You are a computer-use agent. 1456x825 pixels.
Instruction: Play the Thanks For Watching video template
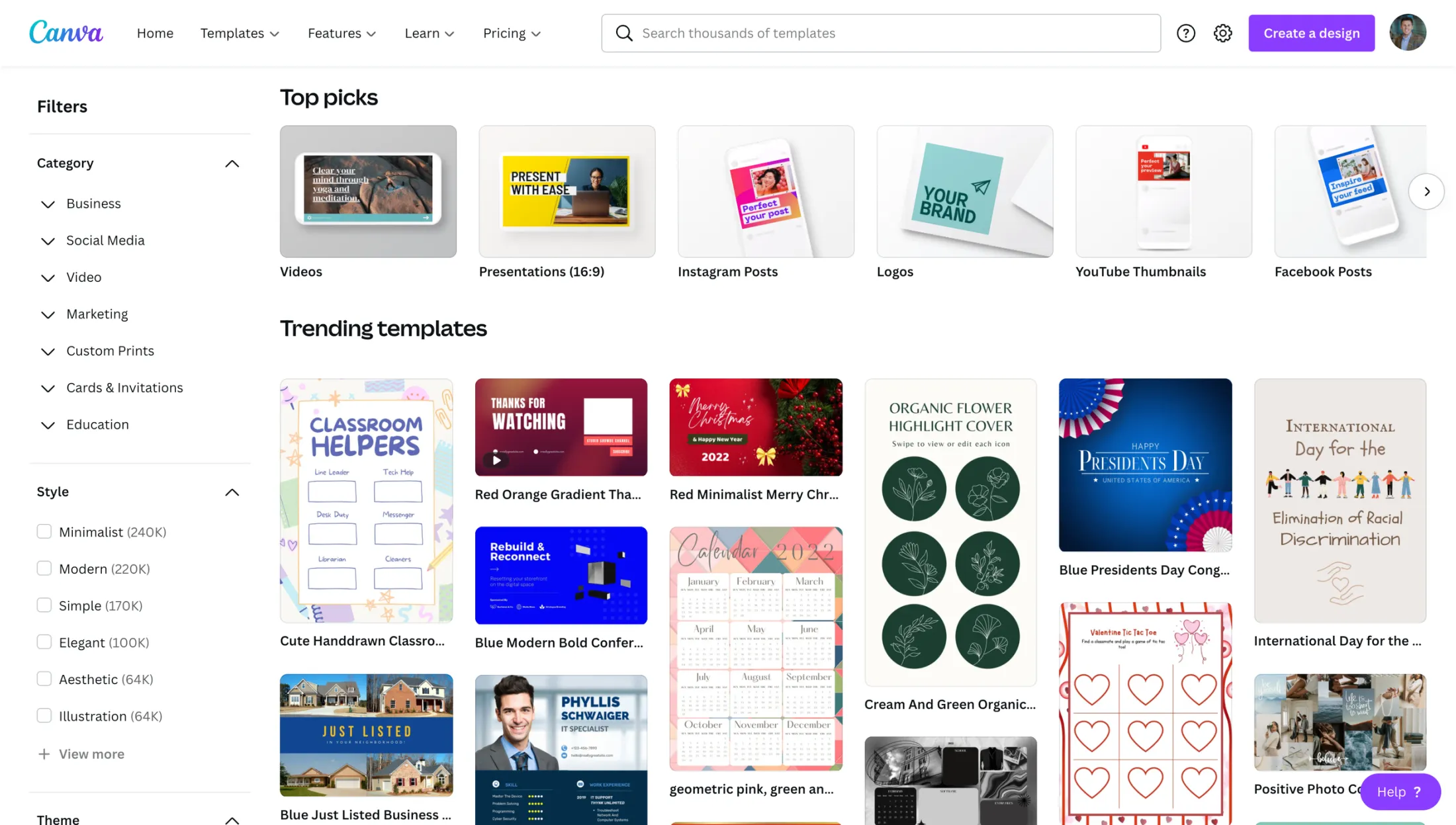(x=496, y=460)
